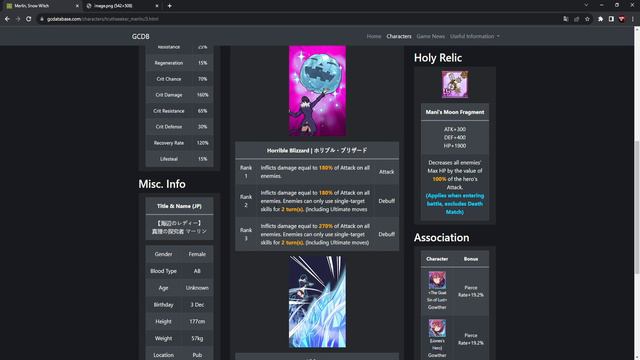The image size is (640, 360).
Task: Close the Merlin, Snow Witch tab
Action: pyautogui.click(x=77, y=6)
